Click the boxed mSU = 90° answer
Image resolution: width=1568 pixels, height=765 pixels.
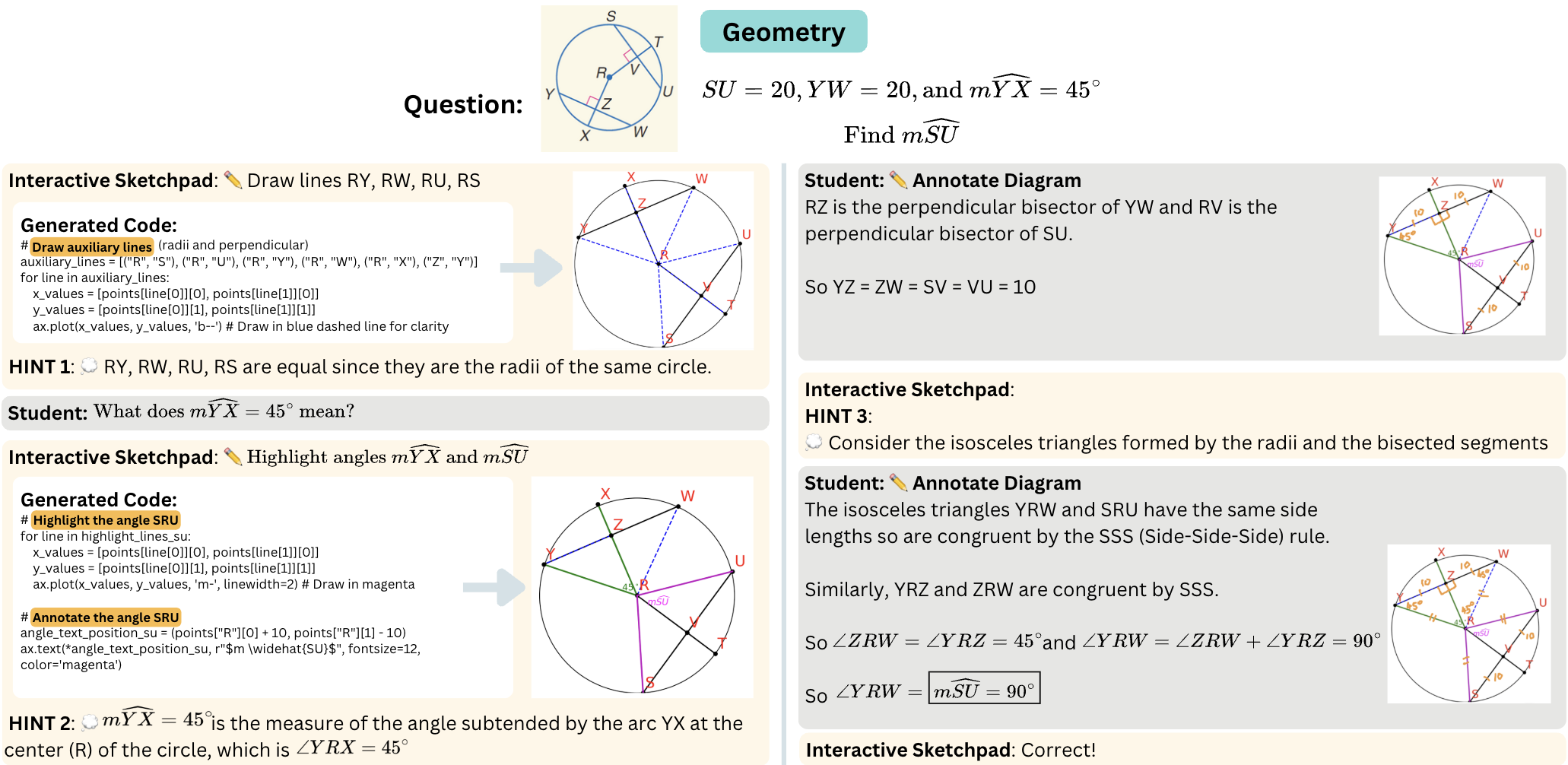(x=984, y=688)
